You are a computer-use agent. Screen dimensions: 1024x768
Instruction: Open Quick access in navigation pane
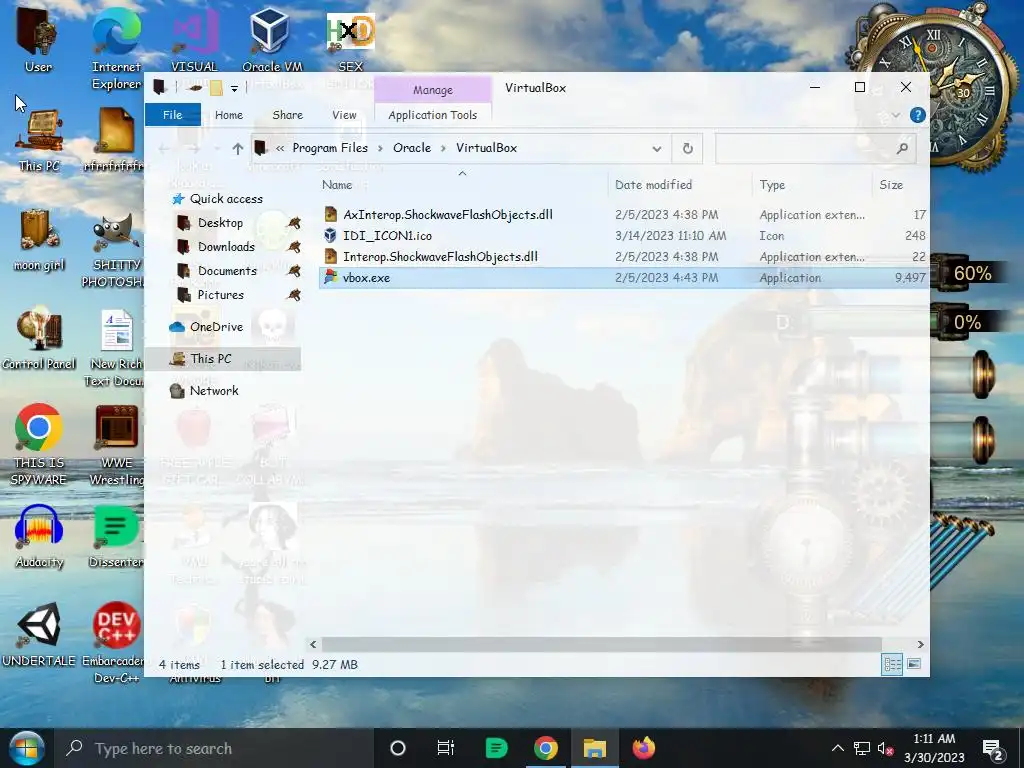pos(226,199)
